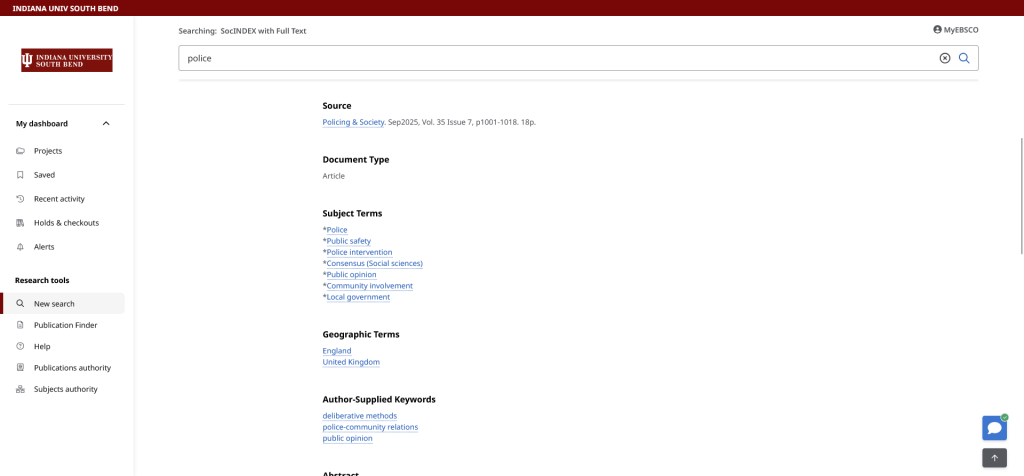Follow the Police subject term link

point(337,230)
